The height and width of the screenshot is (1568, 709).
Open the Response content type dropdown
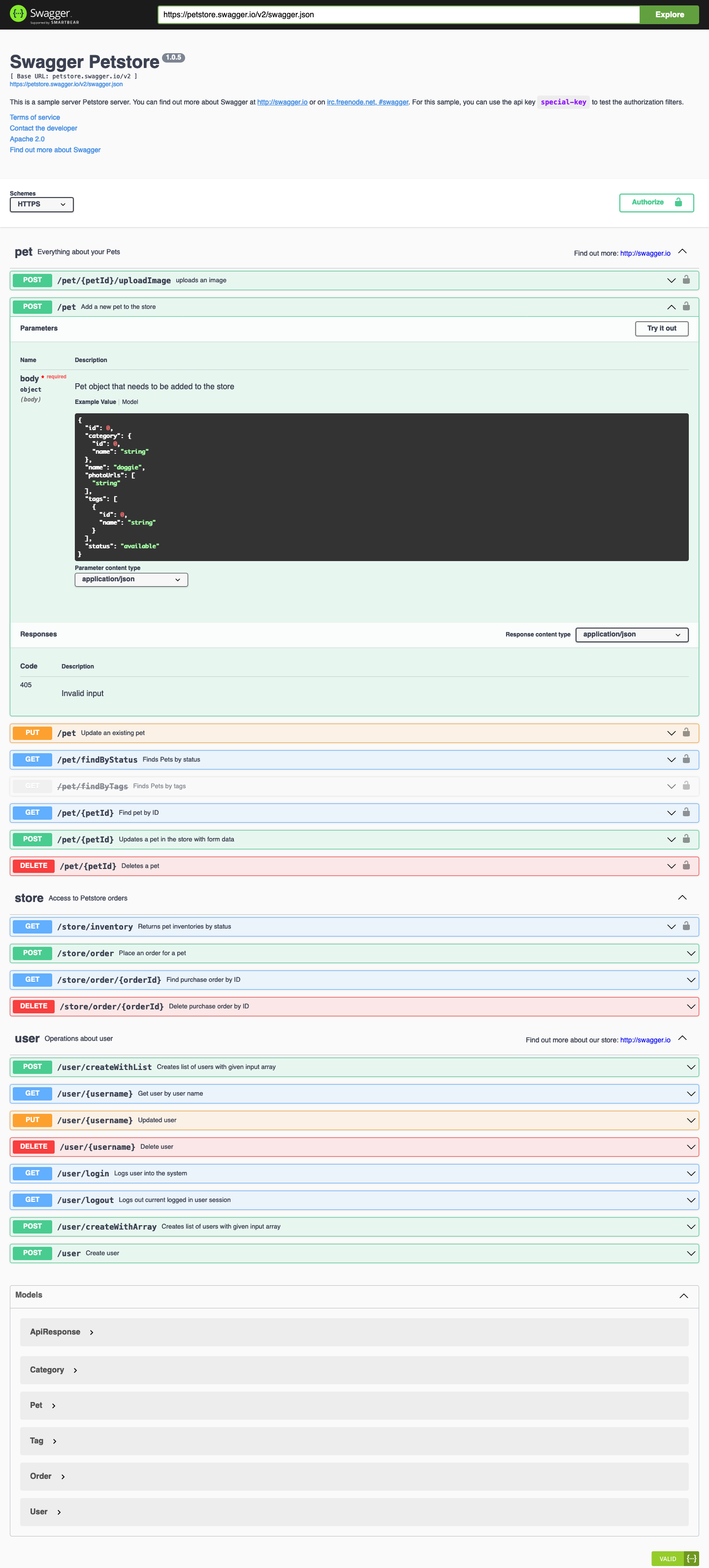pyautogui.click(x=632, y=634)
